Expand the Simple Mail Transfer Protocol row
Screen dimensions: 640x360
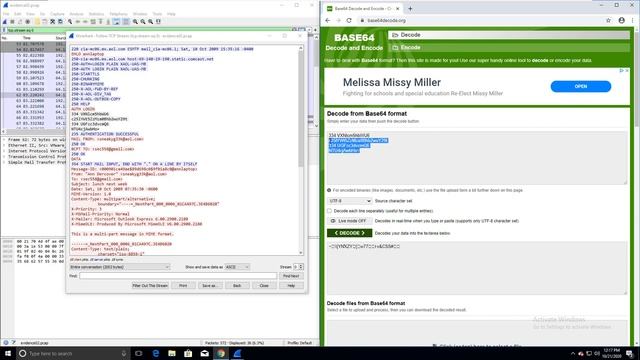point(4,162)
